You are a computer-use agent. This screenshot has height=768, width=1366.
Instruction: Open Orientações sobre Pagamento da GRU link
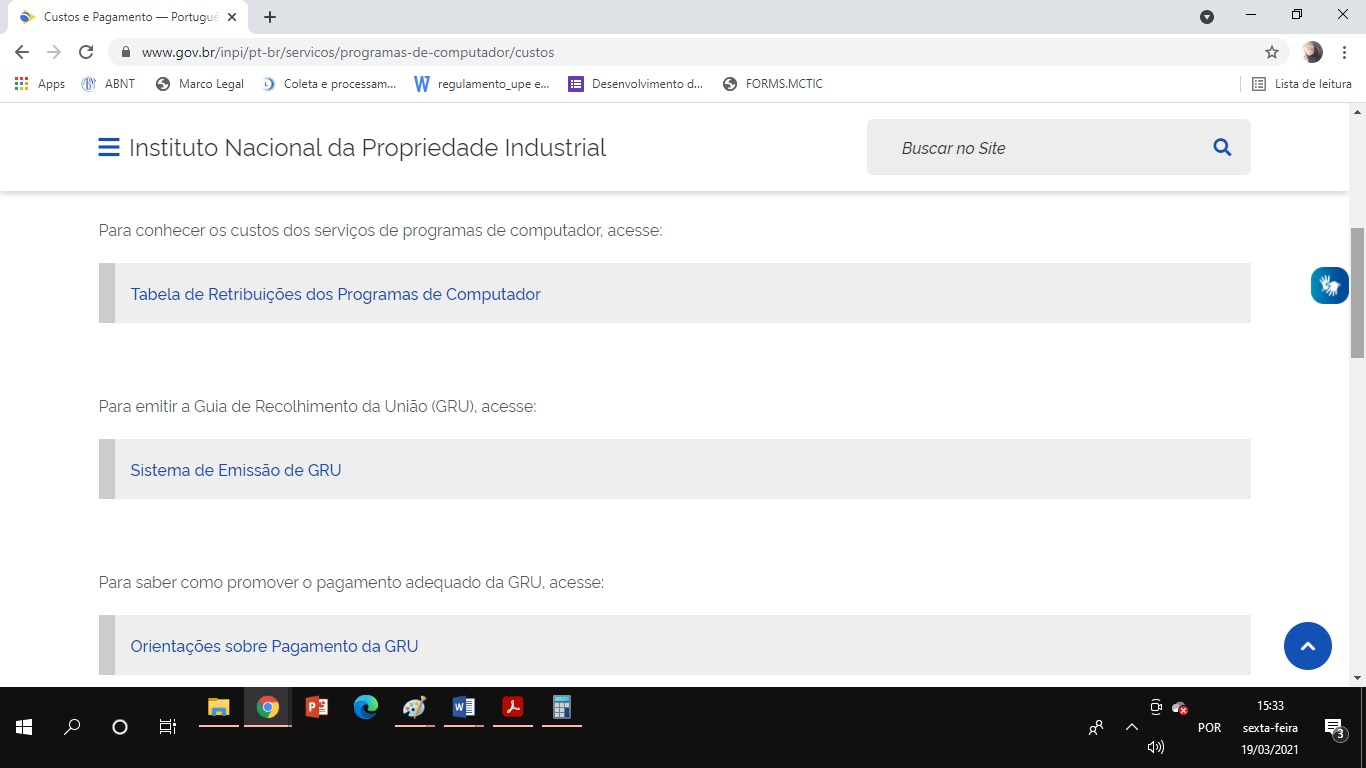[274, 646]
